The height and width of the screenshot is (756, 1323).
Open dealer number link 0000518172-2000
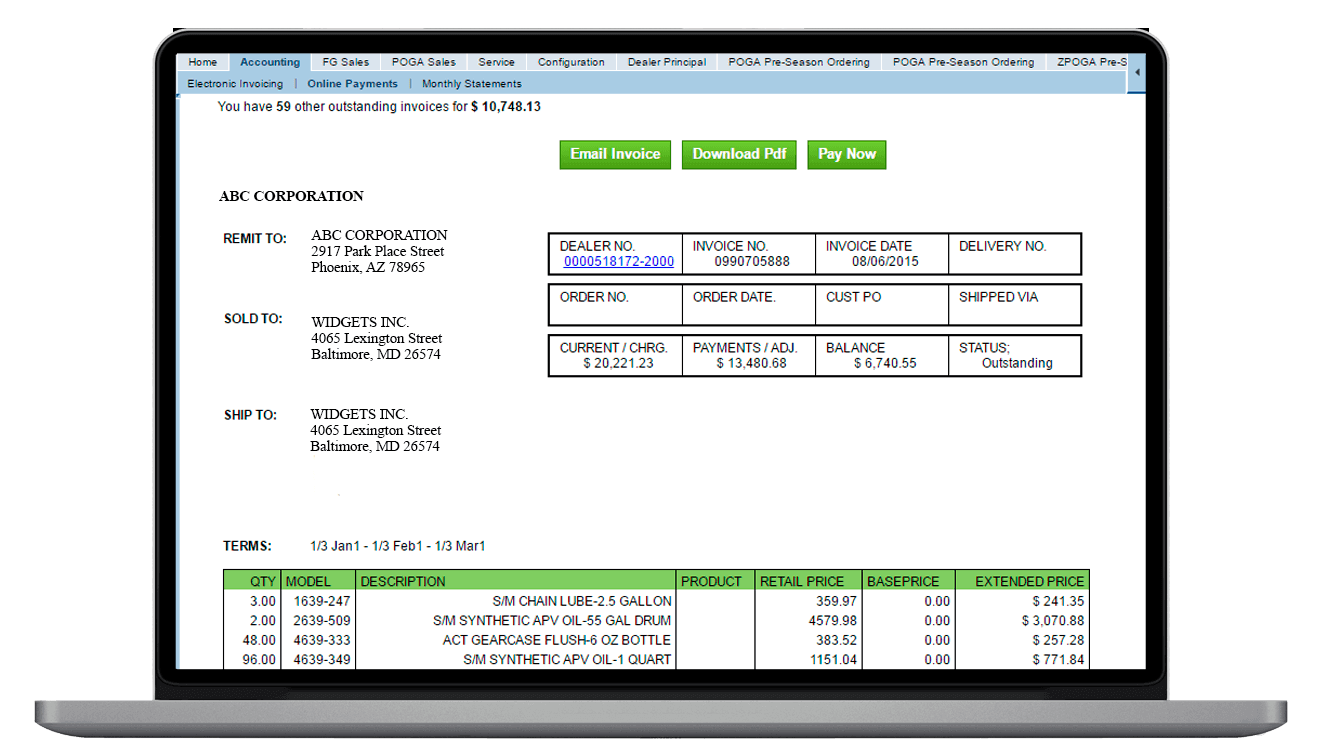click(x=620, y=261)
